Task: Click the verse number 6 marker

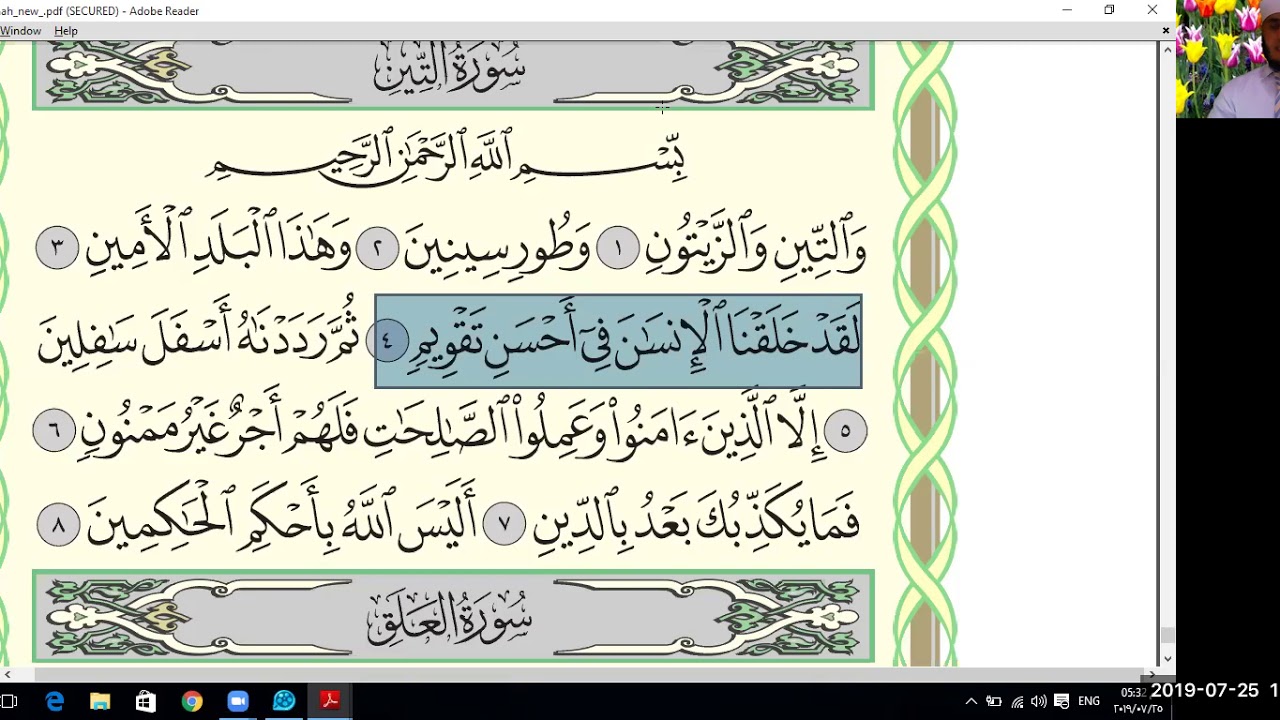Action: point(54,430)
